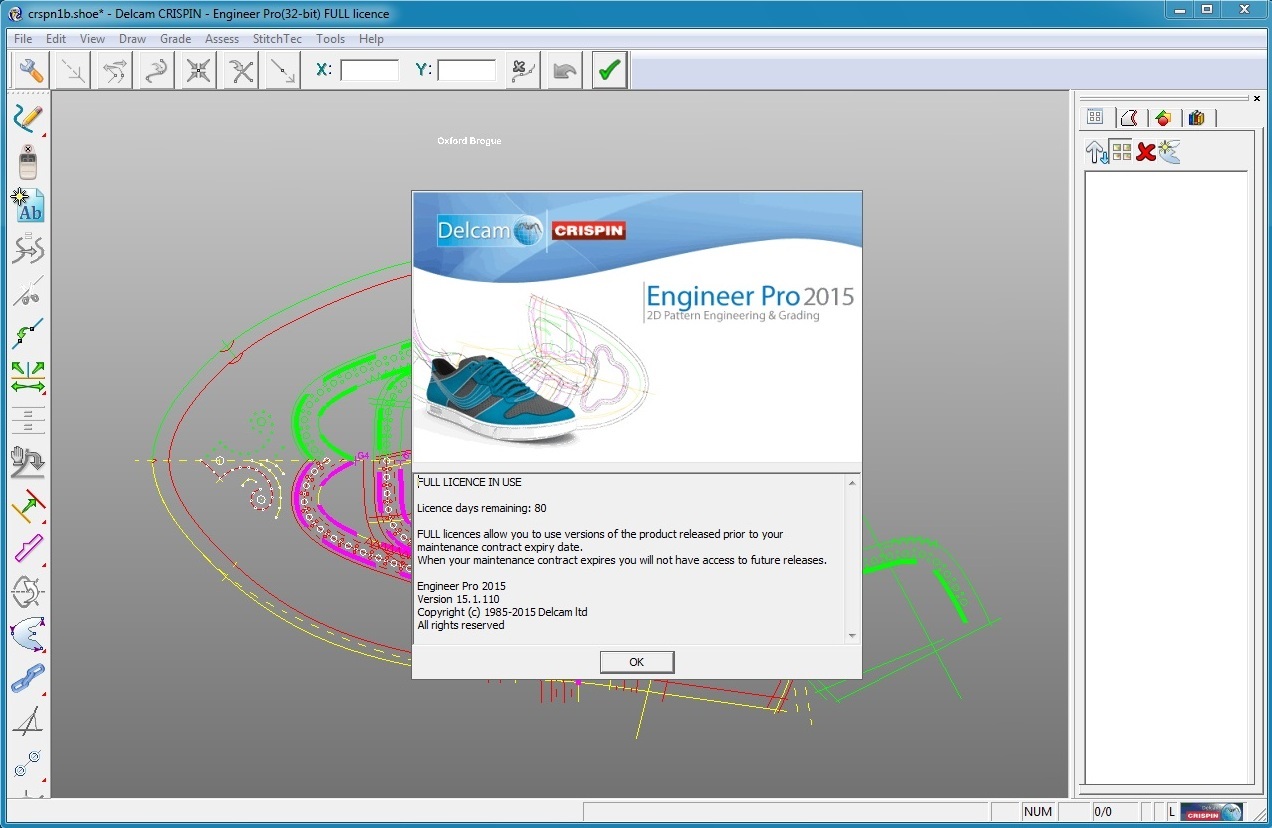Select the blue chain link tool
Screen dimensions: 1272x828
pos(28,678)
